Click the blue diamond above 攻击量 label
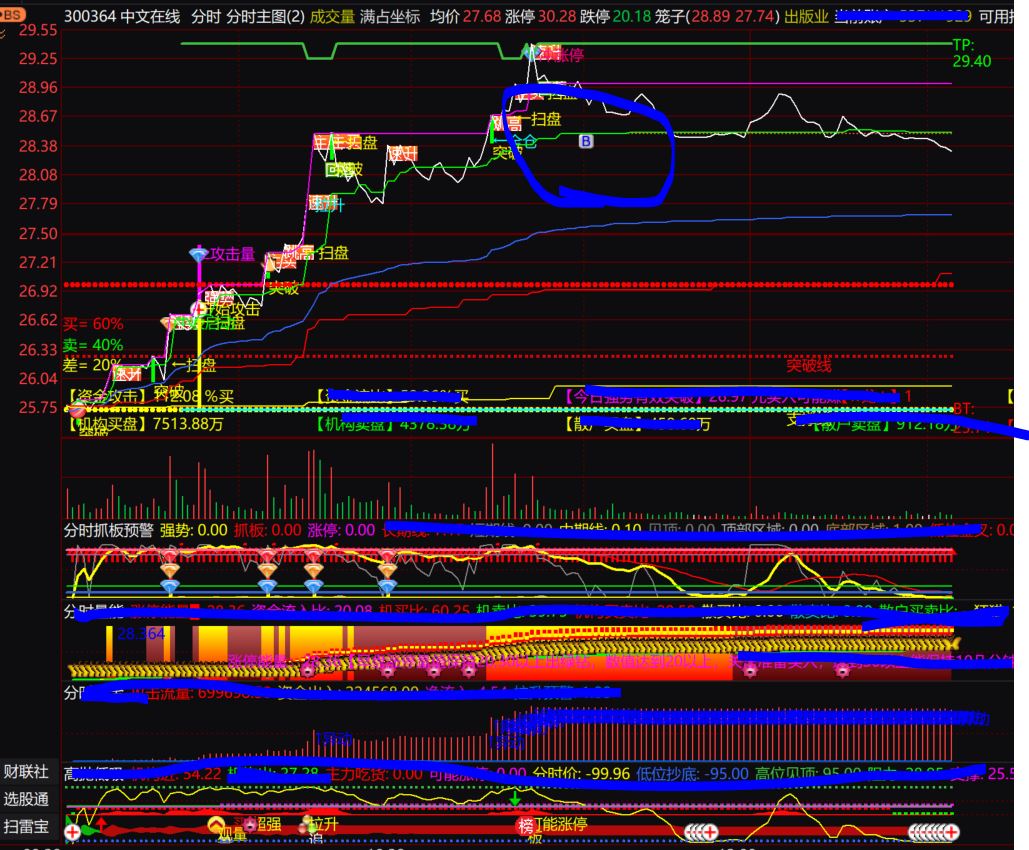 tap(198, 253)
